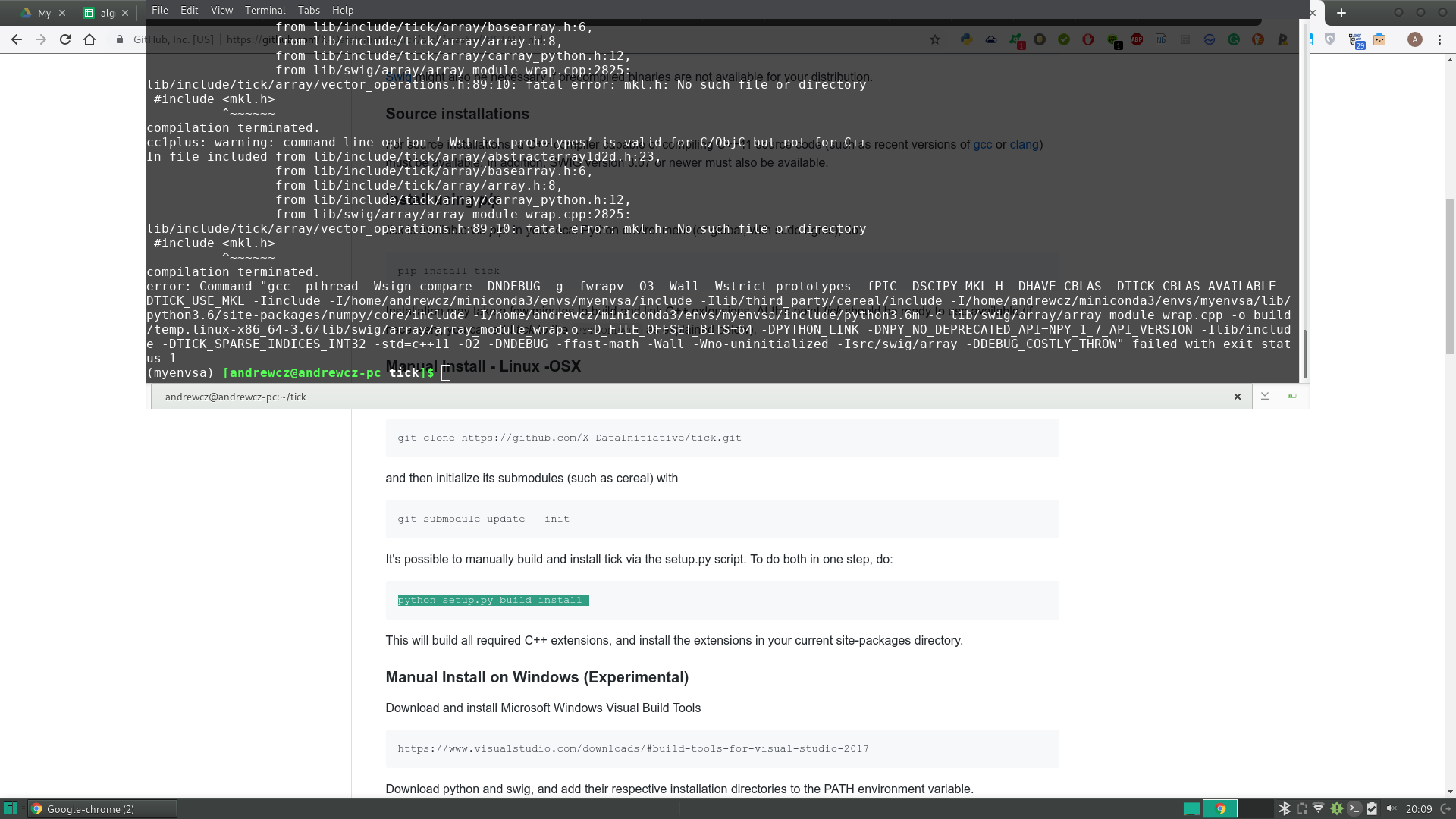Unmute the speaker icon in the tray
The height and width of the screenshot is (819, 1456).
pos(1392,808)
